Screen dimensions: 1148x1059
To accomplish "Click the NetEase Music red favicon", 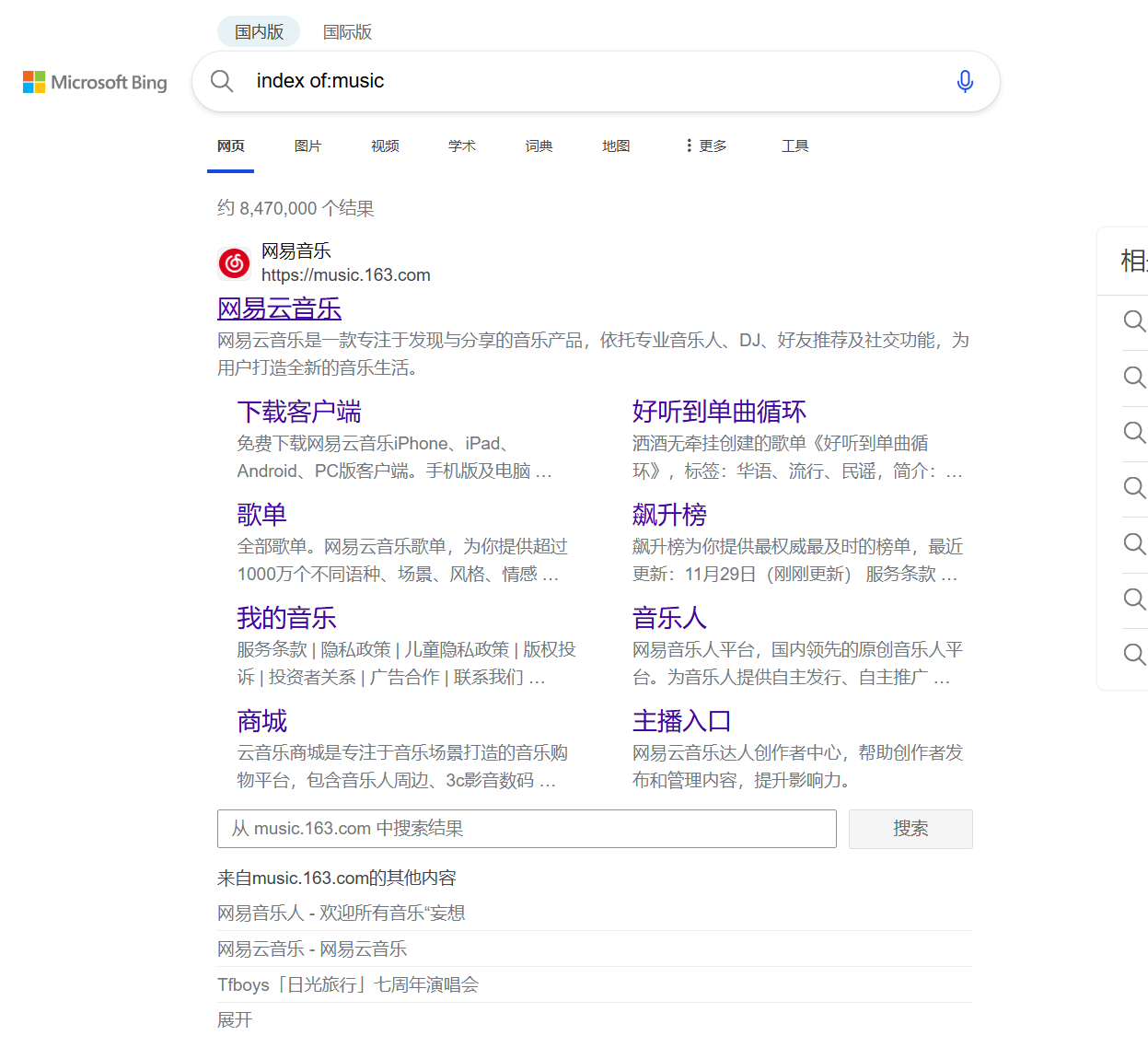I will (x=234, y=263).
